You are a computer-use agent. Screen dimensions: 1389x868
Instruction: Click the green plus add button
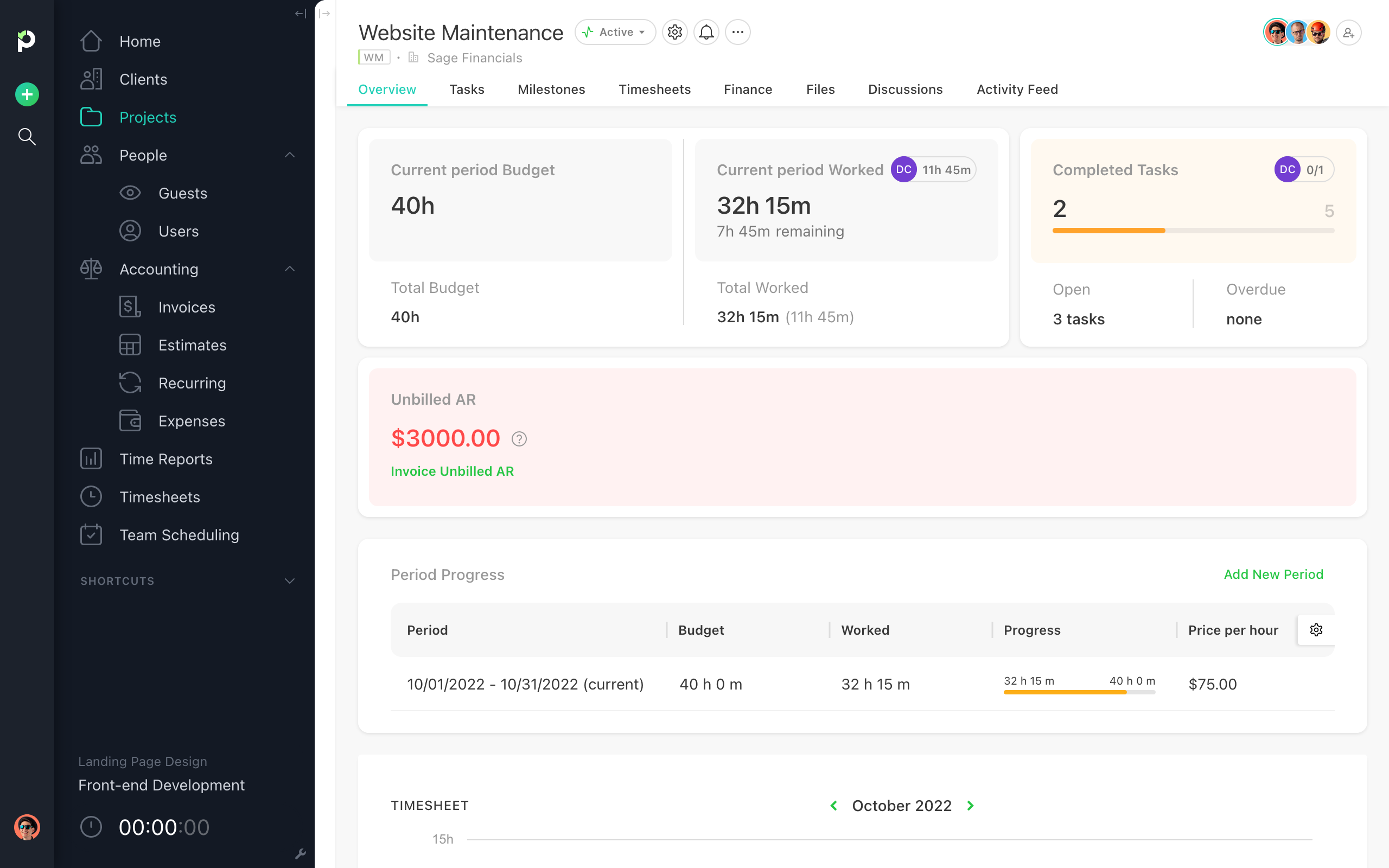[27, 94]
